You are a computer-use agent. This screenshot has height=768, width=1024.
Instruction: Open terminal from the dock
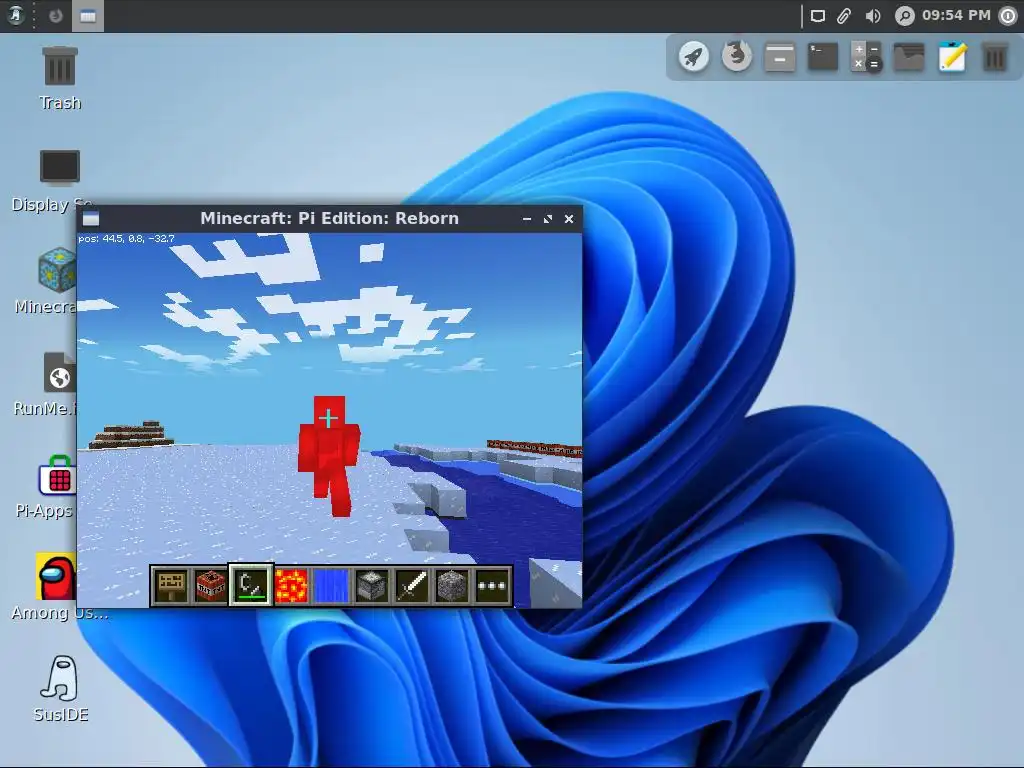(823, 57)
